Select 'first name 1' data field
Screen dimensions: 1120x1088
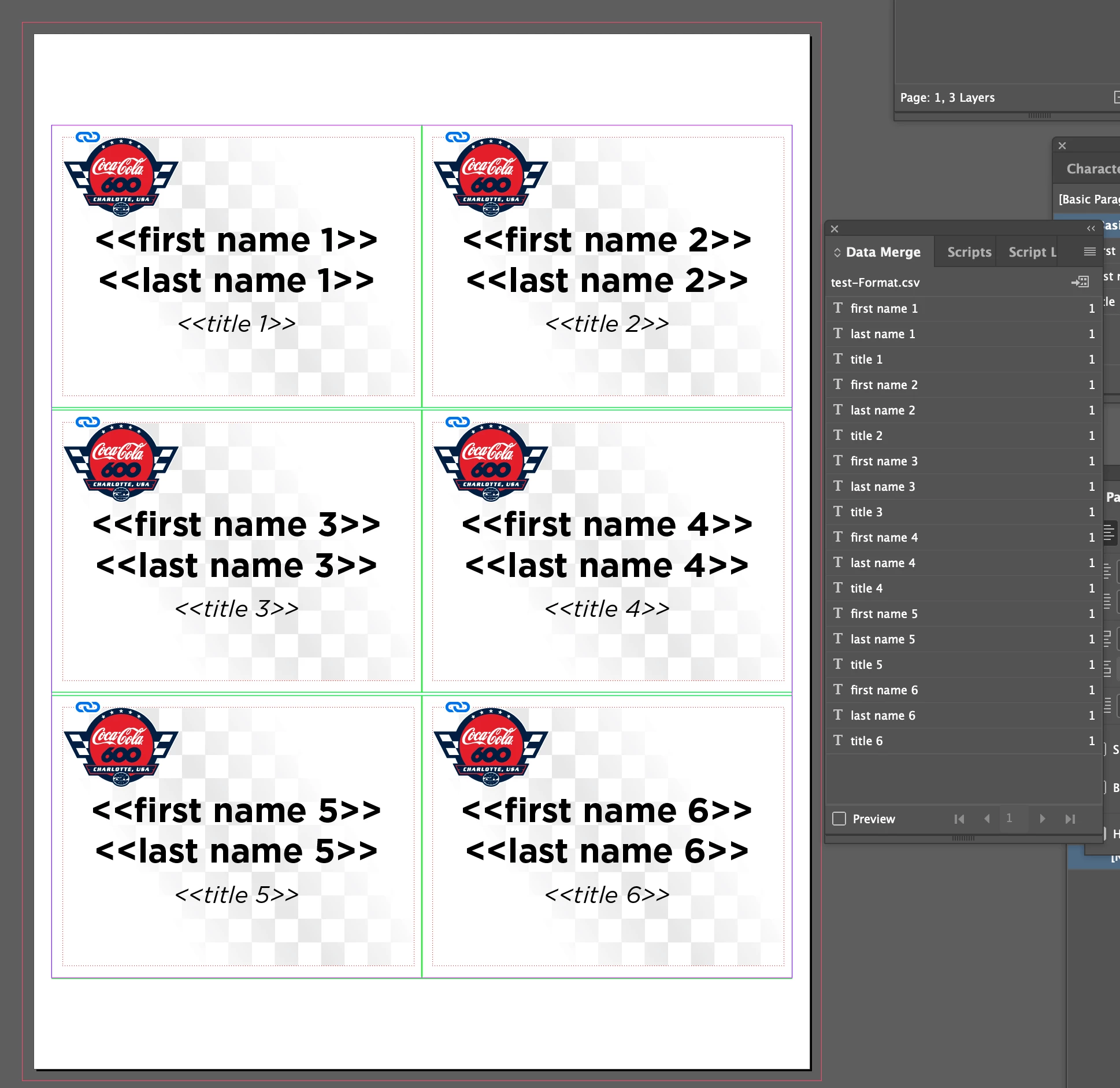884,308
